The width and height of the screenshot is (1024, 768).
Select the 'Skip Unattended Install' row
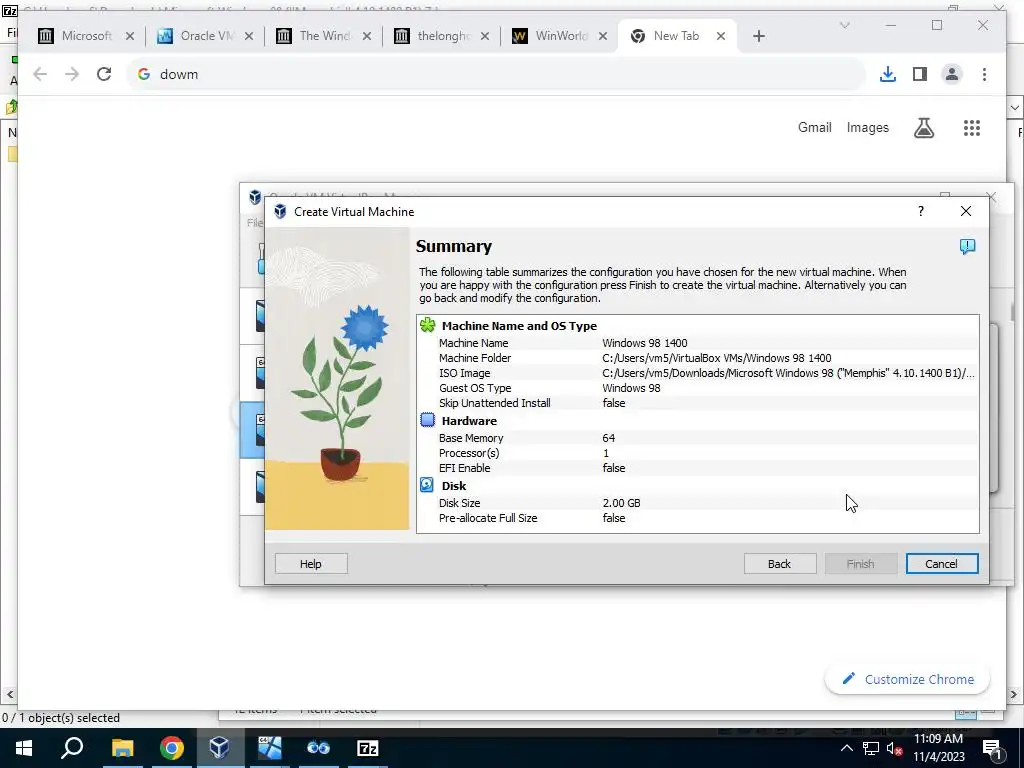697,403
